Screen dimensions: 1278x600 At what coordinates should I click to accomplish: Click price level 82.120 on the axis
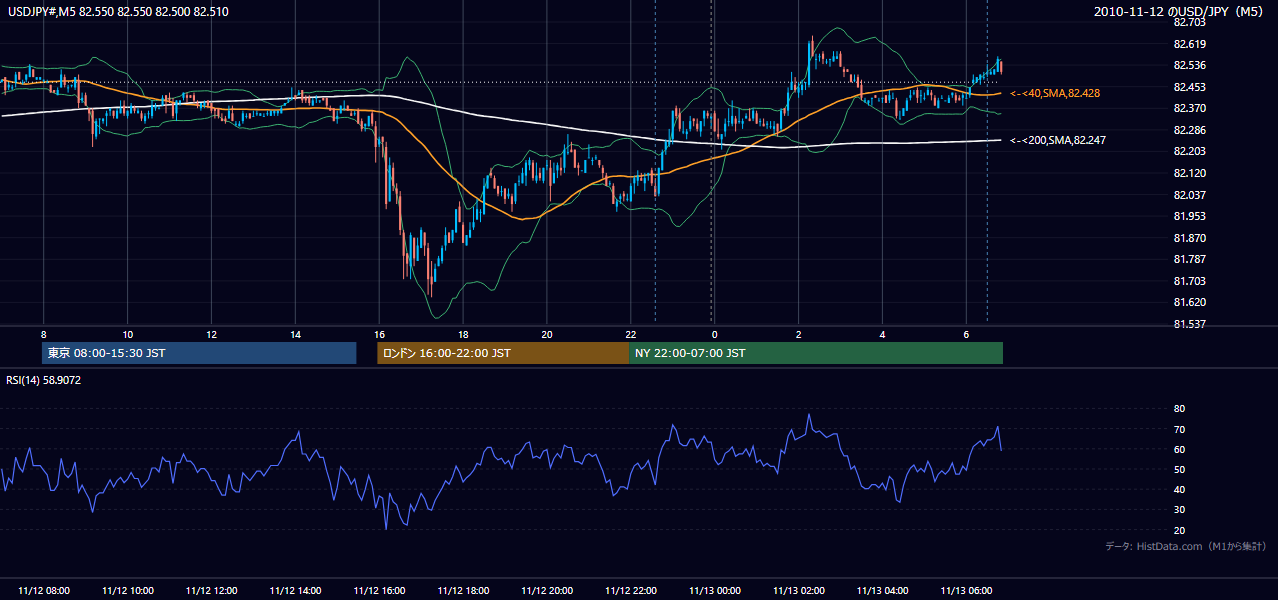pos(1189,173)
